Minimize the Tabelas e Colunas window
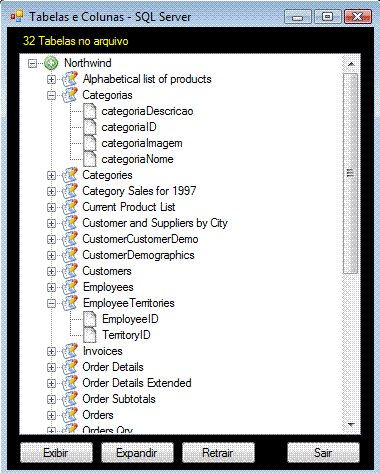 298,17
